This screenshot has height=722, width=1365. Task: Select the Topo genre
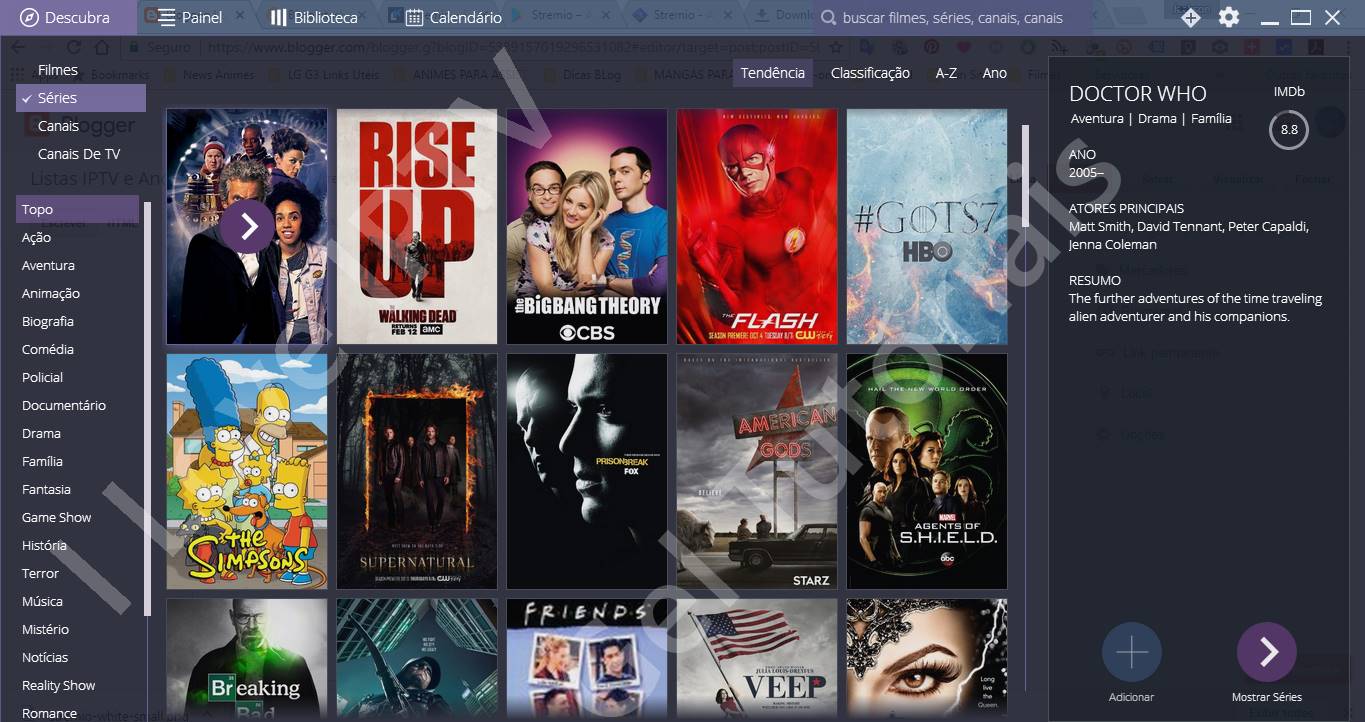(x=78, y=209)
